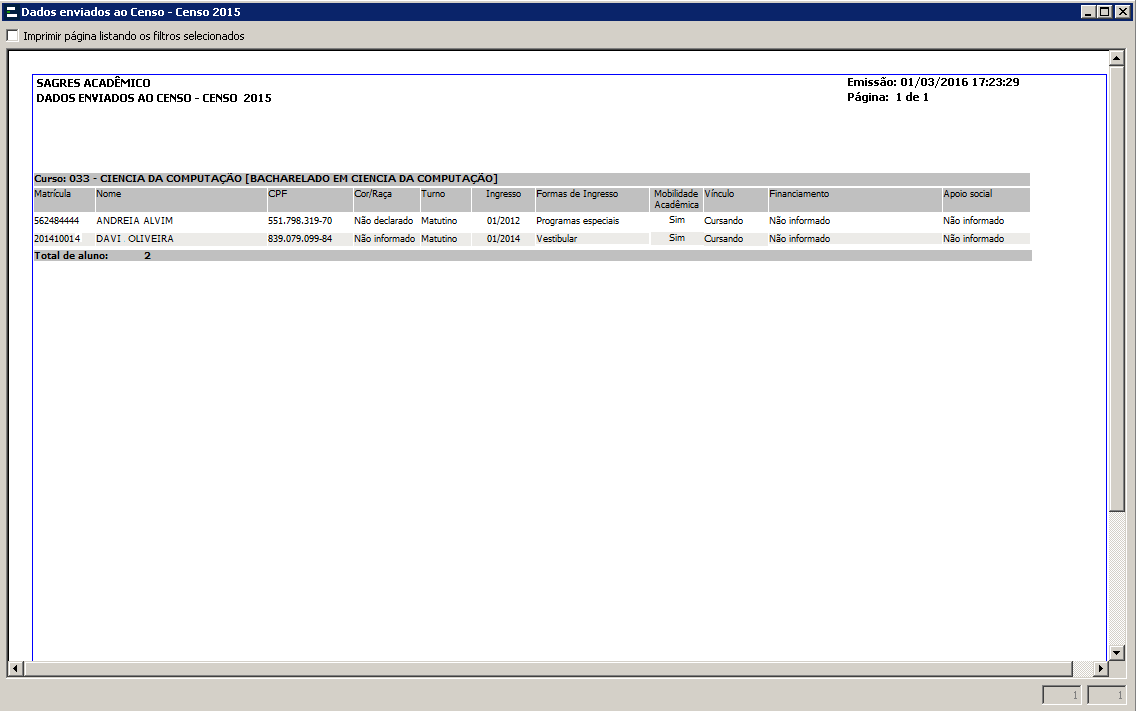Select the ANDREIA ALVIM student row

click(x=134, y=220)
